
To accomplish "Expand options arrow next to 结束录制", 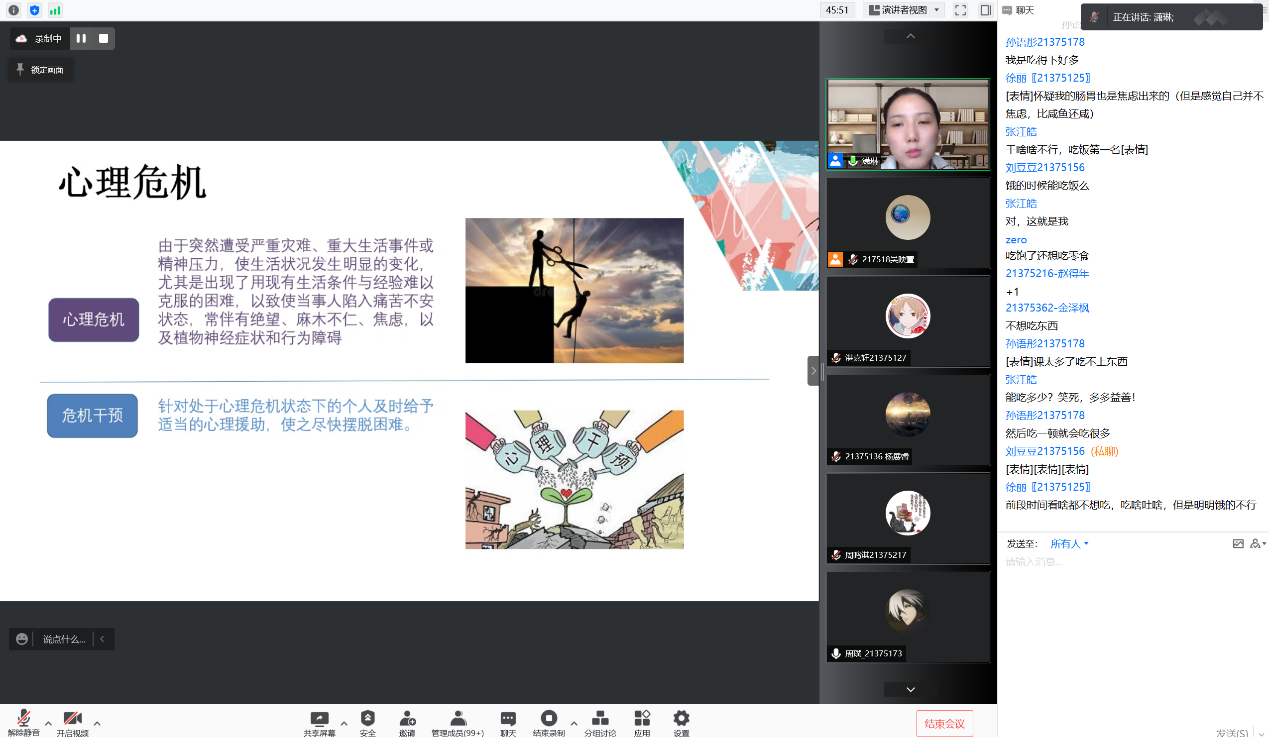I will pyautogui.click(x=573, y=722).
